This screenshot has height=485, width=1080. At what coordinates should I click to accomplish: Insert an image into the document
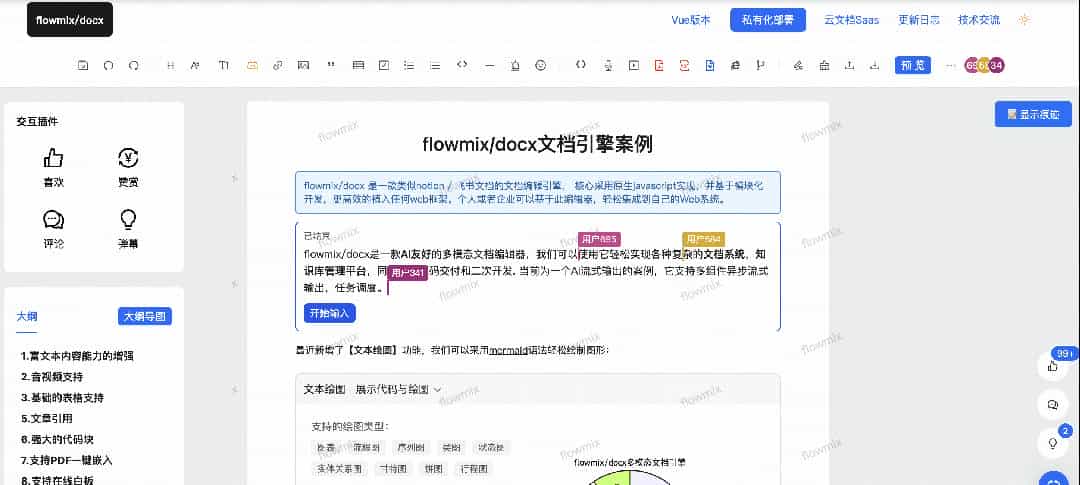point(302,65)
